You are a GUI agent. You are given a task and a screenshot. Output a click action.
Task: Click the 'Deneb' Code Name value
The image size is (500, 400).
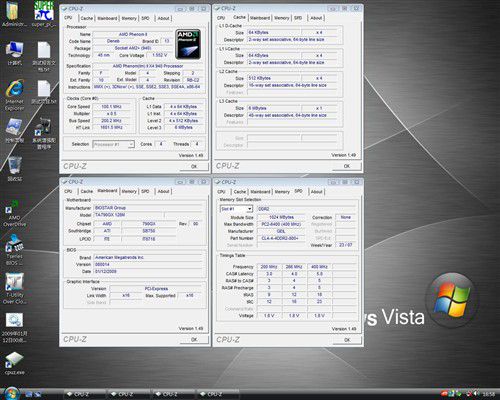113,41
